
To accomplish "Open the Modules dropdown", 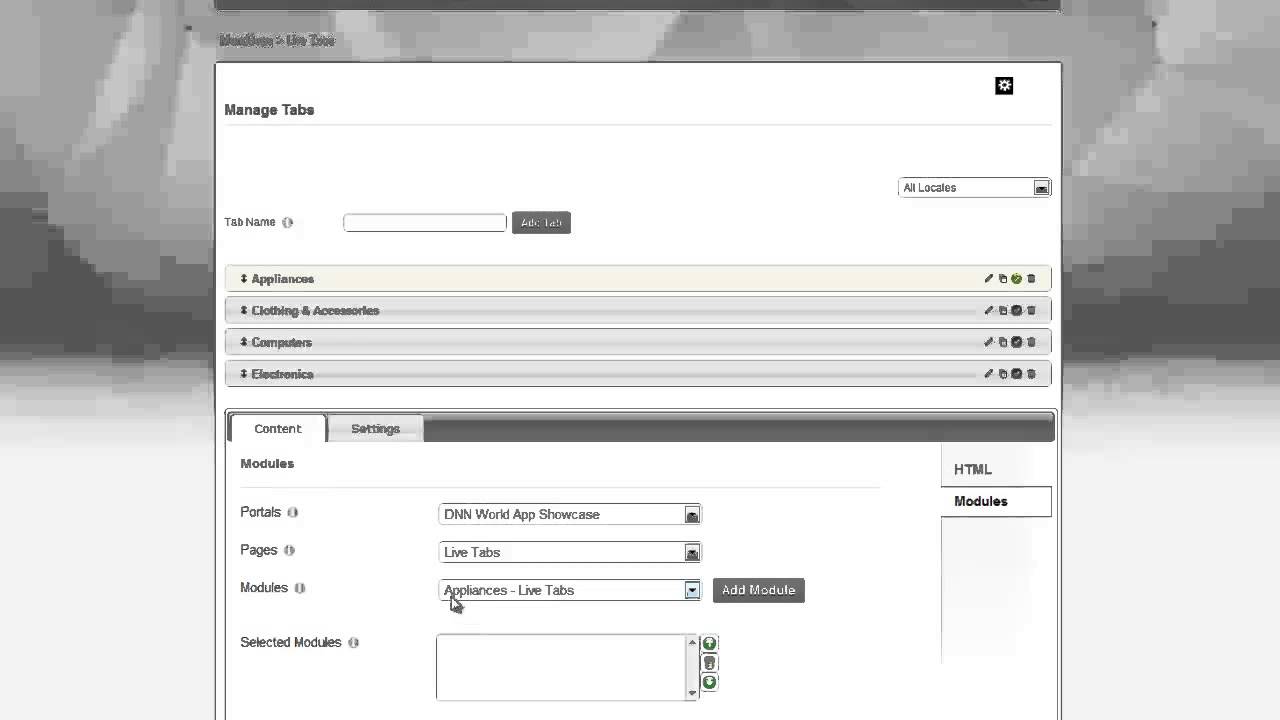I will click(570, 590).
